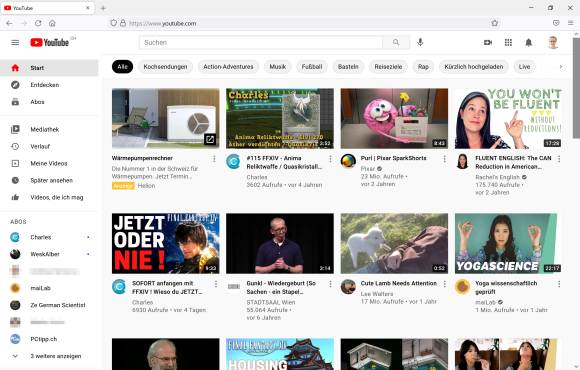Bookmark this page with the star icon
Viewport: 580px width, 370px height.
(x=495, y=23)
